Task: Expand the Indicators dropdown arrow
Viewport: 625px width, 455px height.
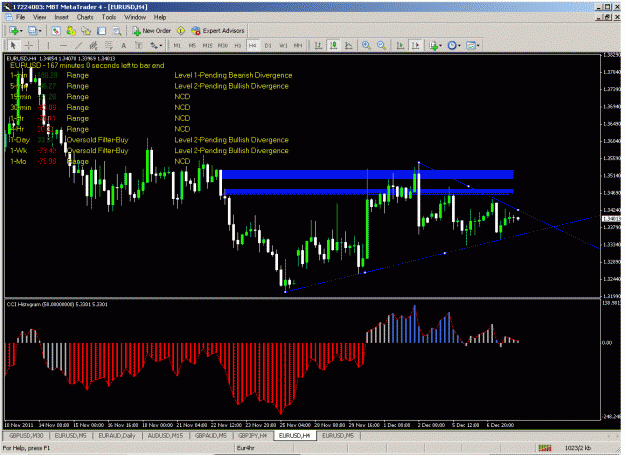Action: coord(440,45)
